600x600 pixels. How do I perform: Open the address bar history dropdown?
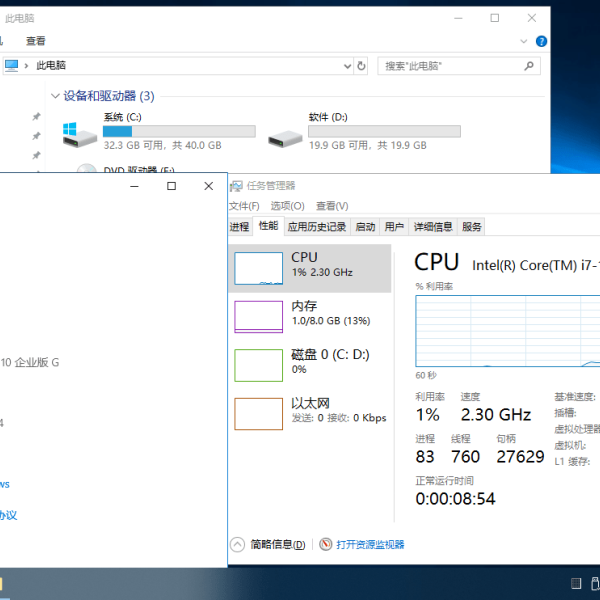tap(347, 66)
